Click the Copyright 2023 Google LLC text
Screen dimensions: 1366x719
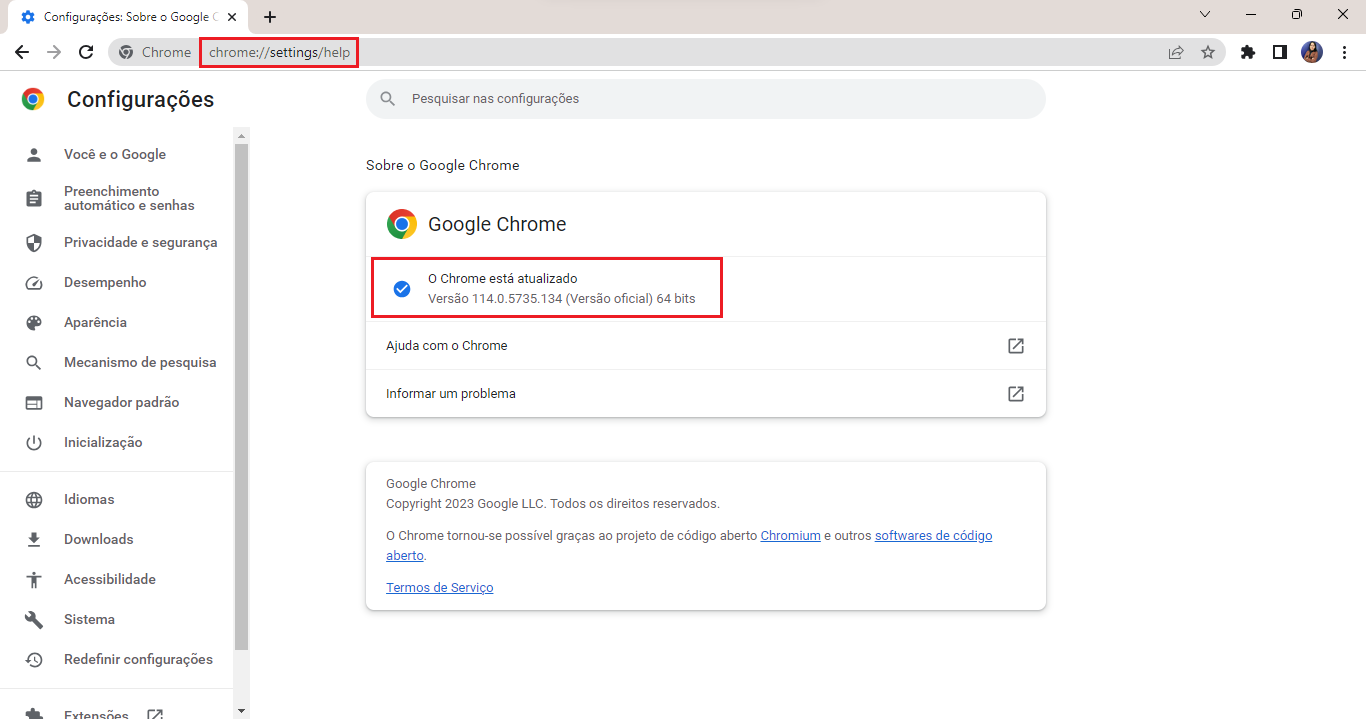click(553, 504)
